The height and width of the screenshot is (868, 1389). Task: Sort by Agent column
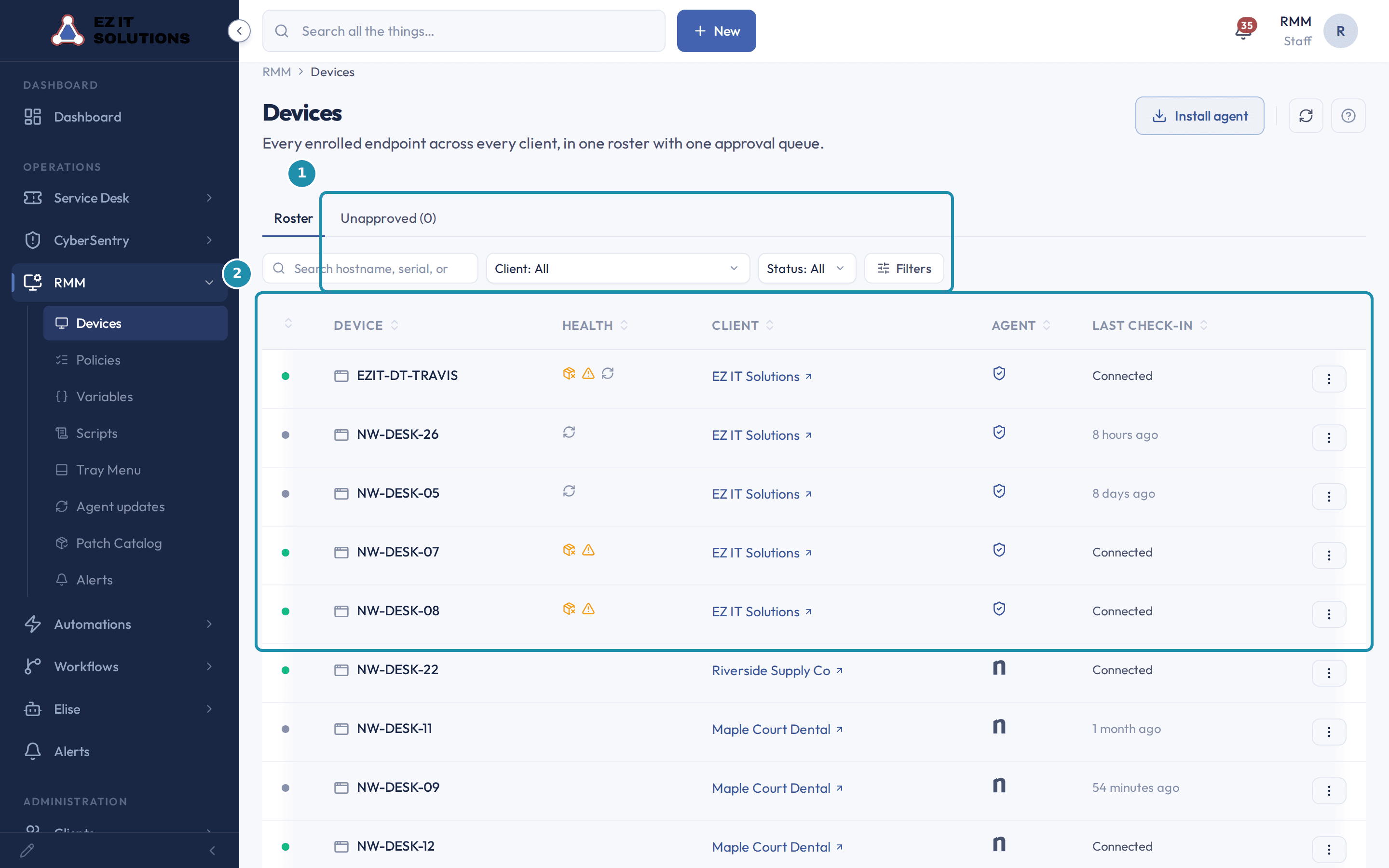pyautogui.click(x=1021, y=325)
